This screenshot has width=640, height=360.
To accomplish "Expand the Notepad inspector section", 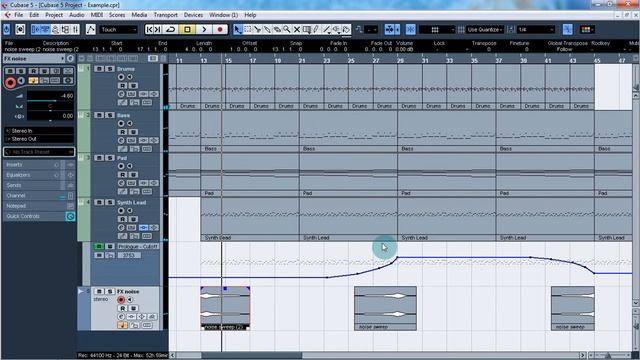I will coord(39,206).
